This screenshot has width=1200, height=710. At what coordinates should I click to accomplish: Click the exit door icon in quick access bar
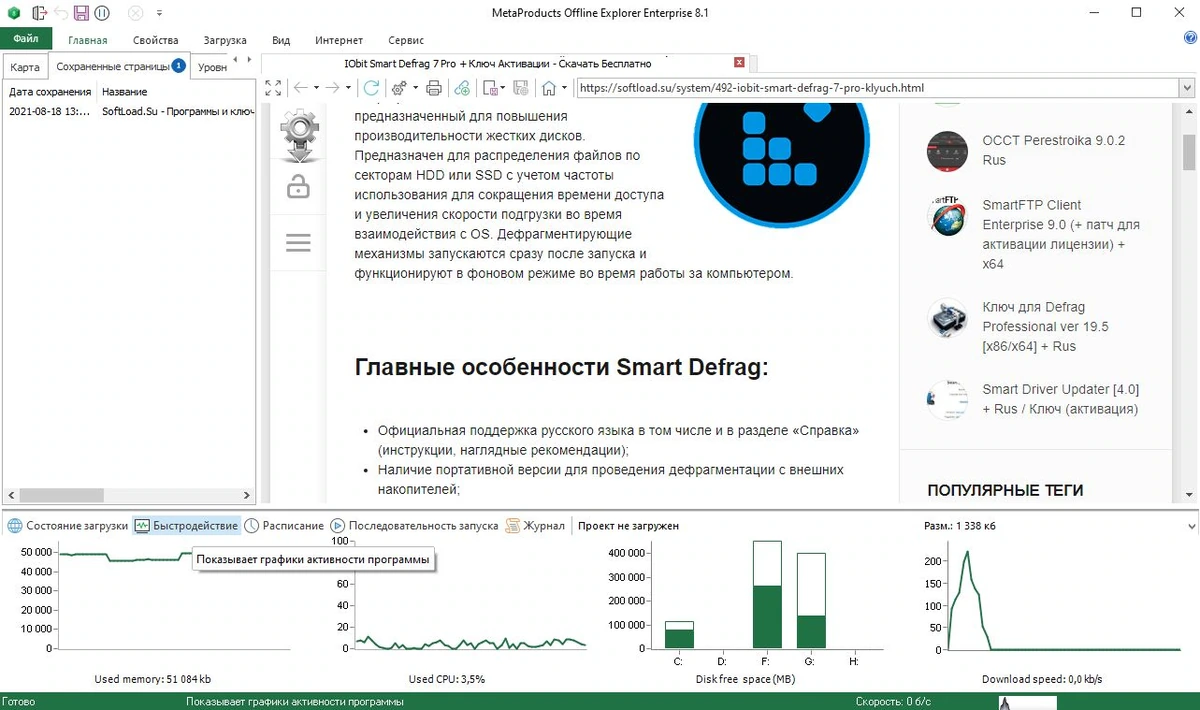coord(39,13)
